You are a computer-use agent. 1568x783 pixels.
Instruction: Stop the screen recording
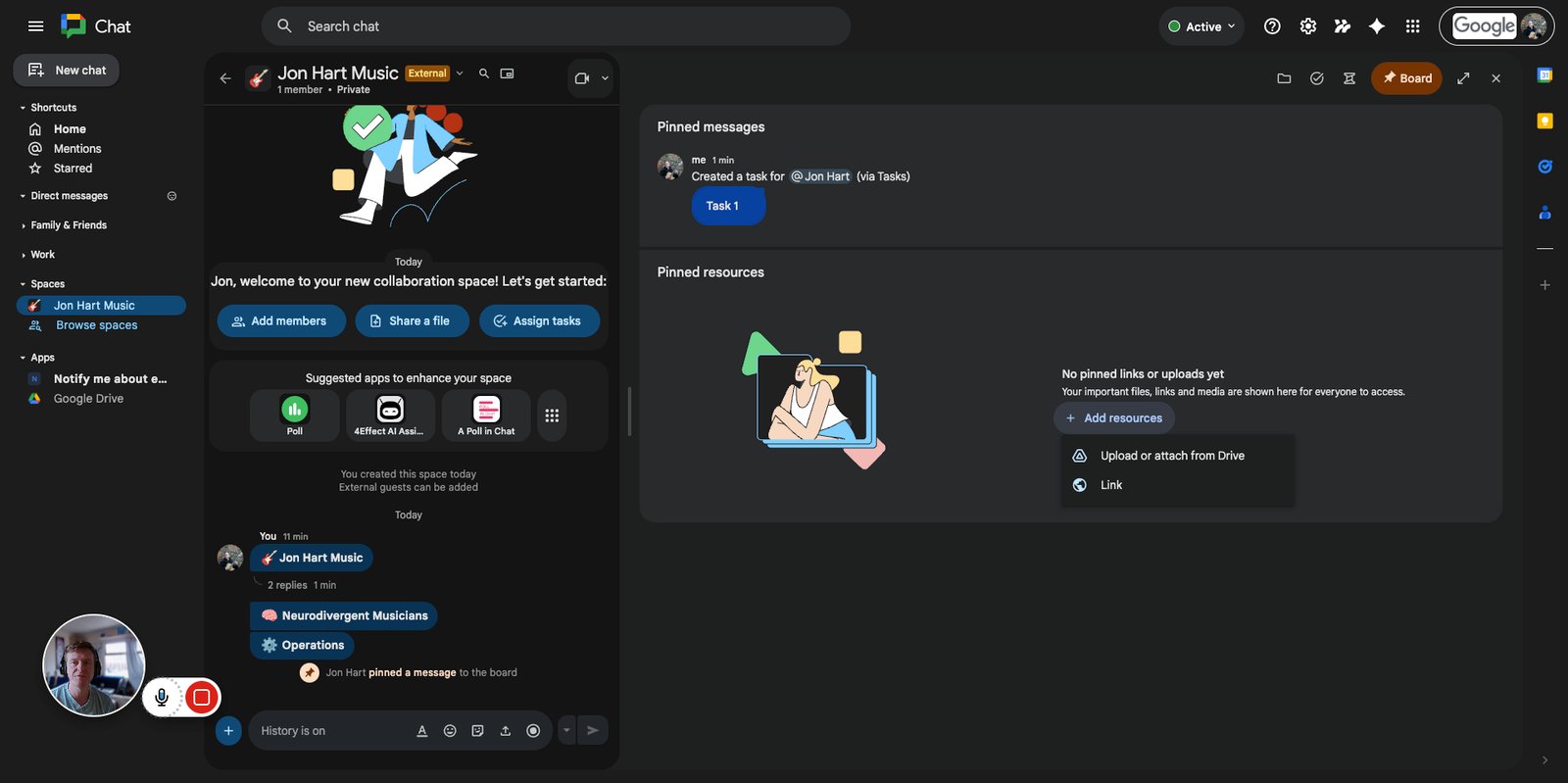pos(202,697)
